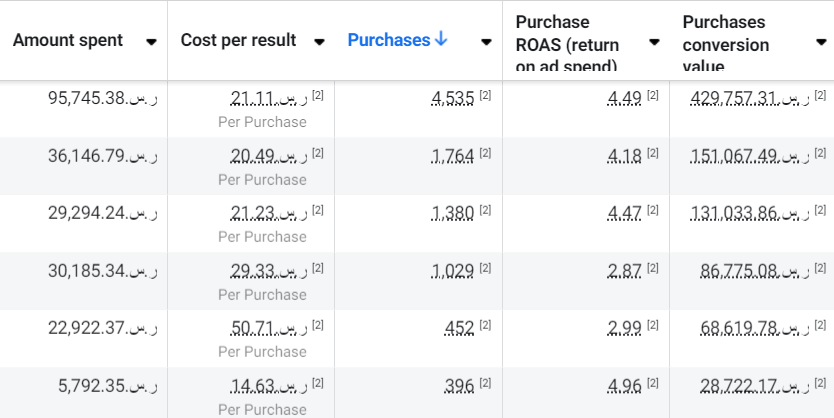This screenshot has height=418, width=834.
Task: Sort by Purchases column header
Action: pos(388,40)
